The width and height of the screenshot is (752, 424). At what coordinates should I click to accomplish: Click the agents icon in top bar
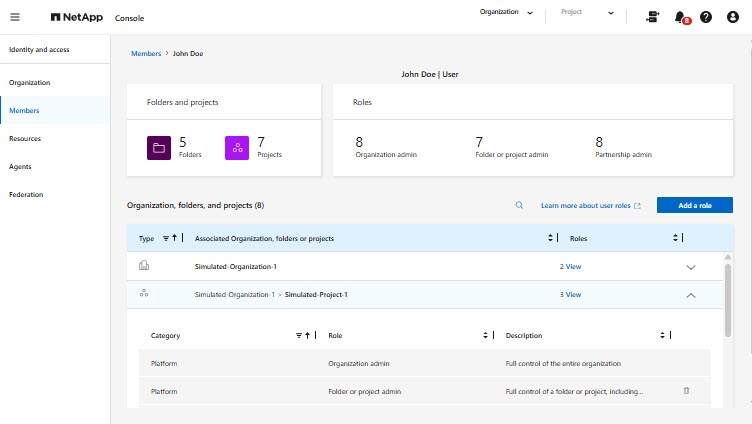[653, 17]
